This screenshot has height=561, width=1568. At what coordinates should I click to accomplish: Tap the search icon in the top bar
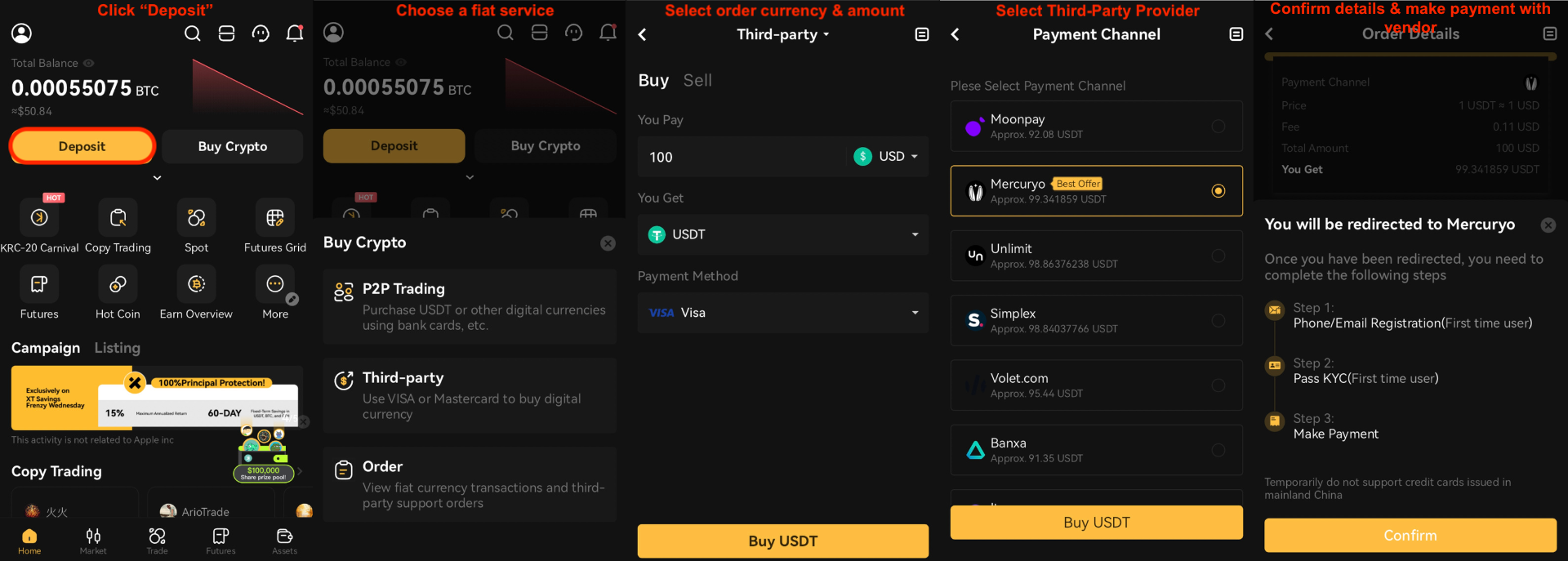(193, 33)
